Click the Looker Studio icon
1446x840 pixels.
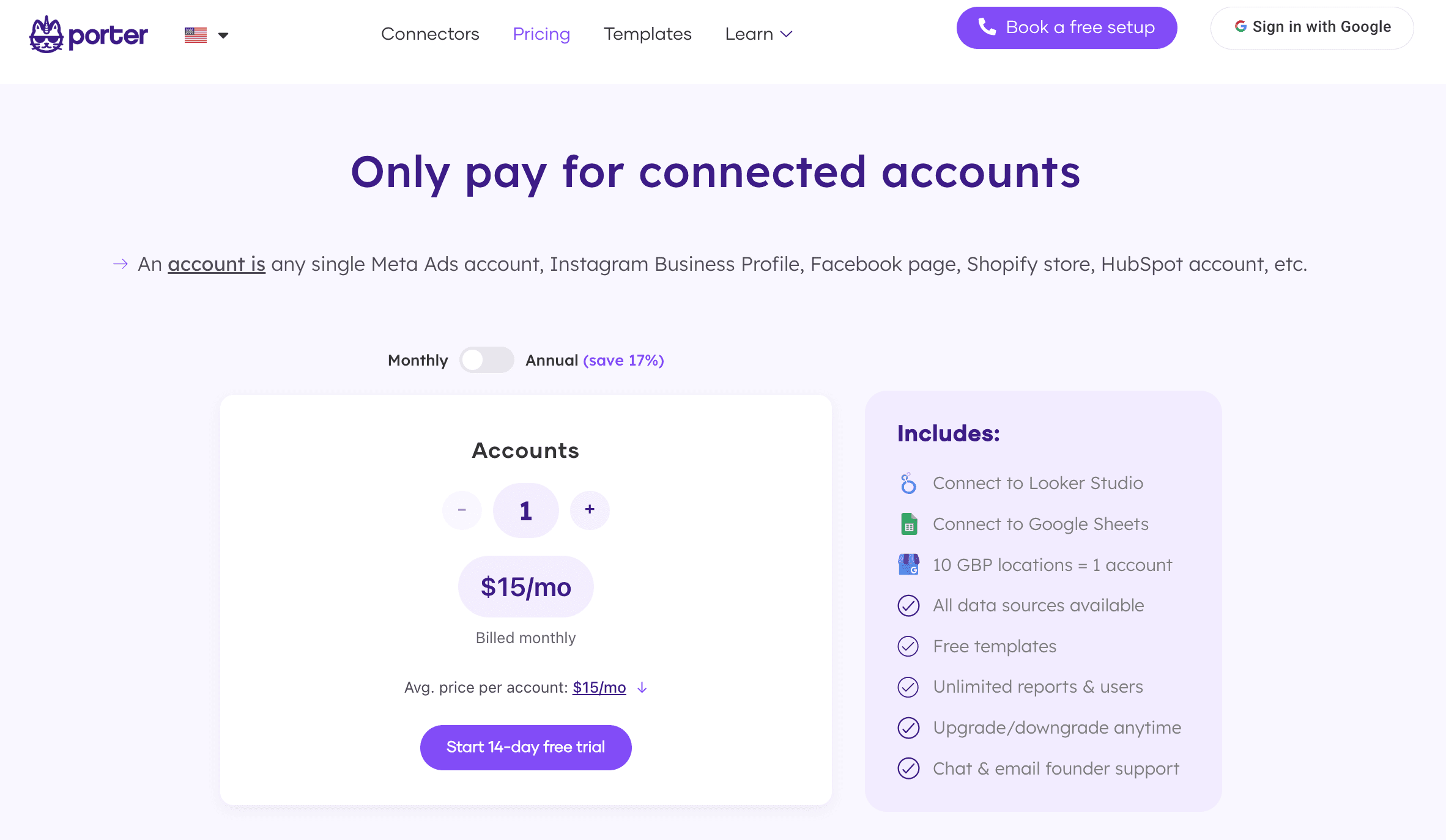(x=908, y=484)
